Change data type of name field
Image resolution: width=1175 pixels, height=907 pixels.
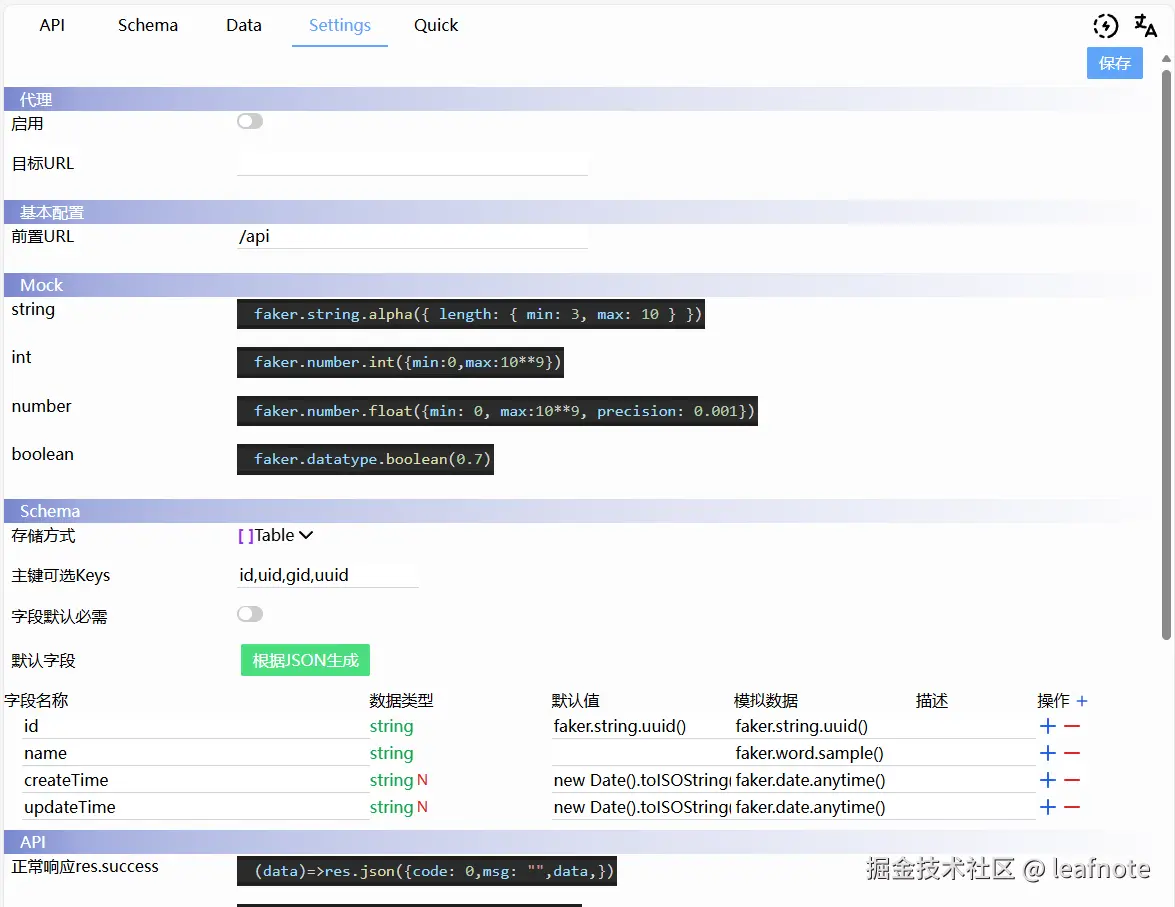[391, 753]
